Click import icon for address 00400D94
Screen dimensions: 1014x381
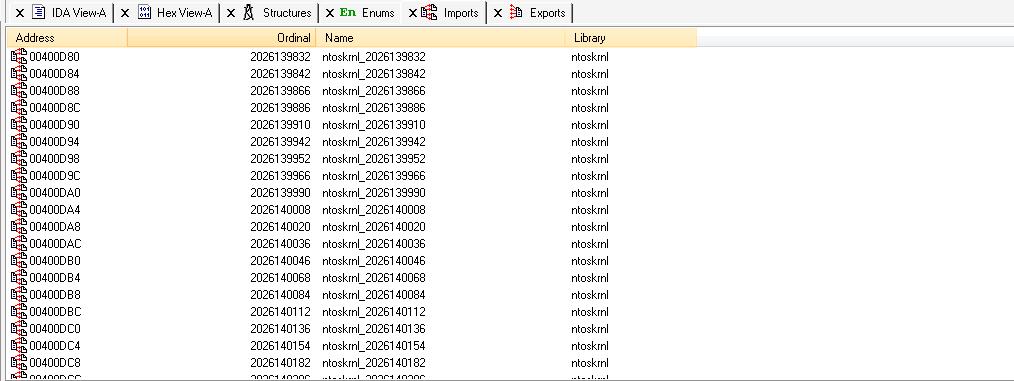tap(19, 142)
